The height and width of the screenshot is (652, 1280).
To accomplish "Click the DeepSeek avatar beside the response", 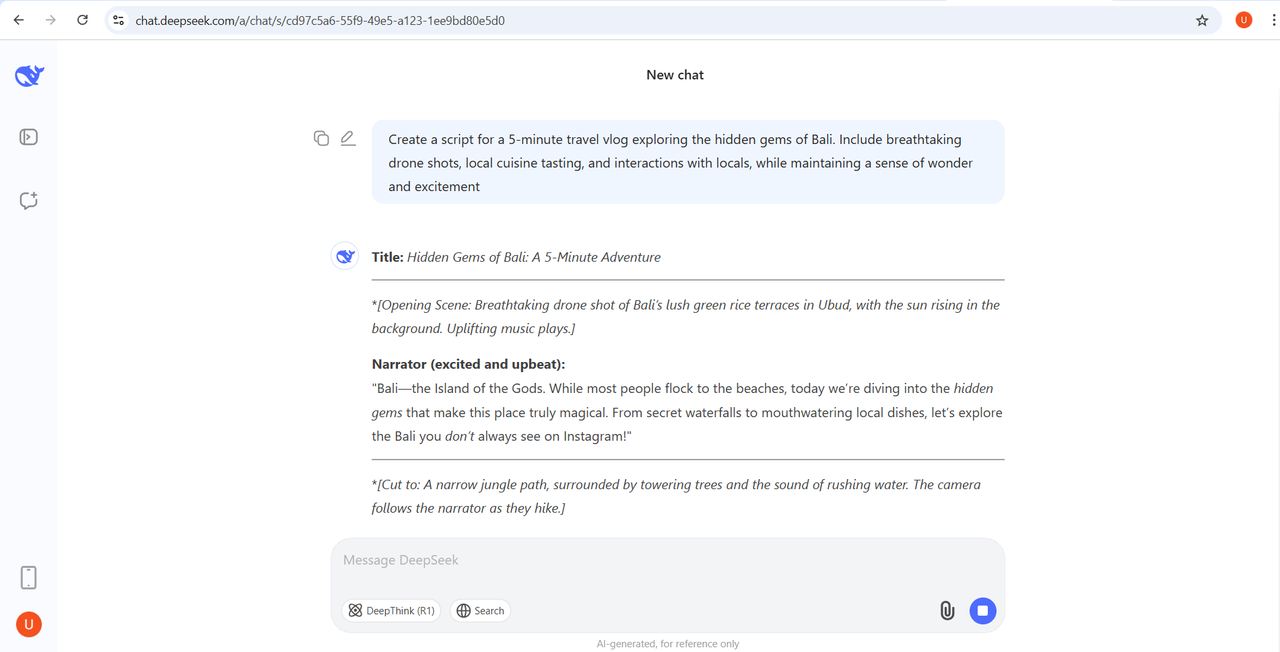I will point(345,256).
